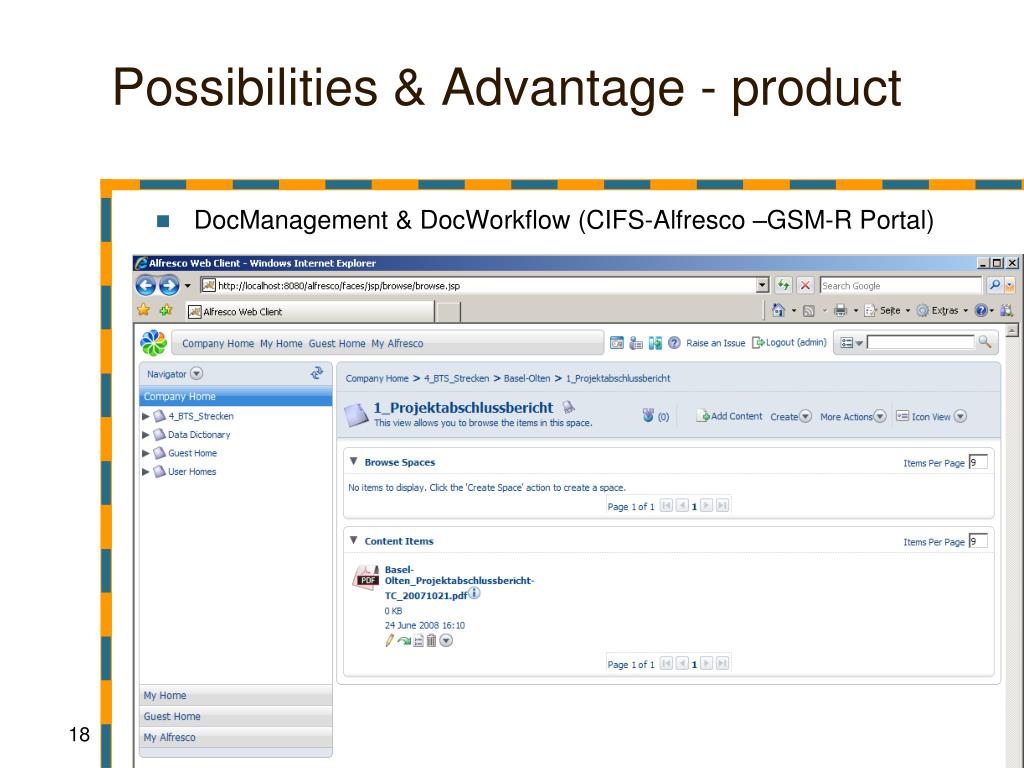Screen dimensions: 1024x768
Task: Click Basel-Olten in the breadcrumb
Action: 526,378
